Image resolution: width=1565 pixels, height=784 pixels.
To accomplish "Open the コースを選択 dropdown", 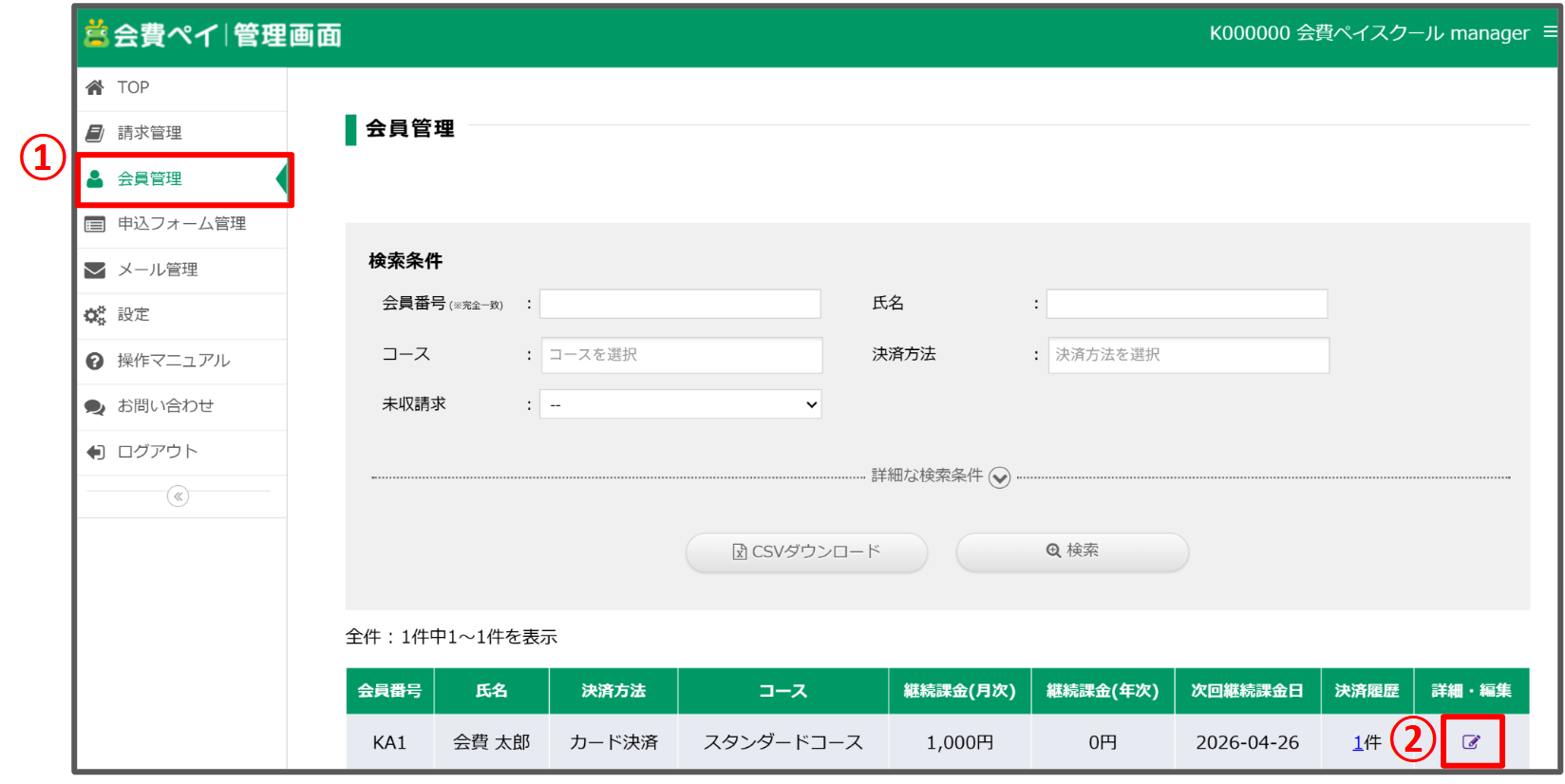I will point(682,355).
